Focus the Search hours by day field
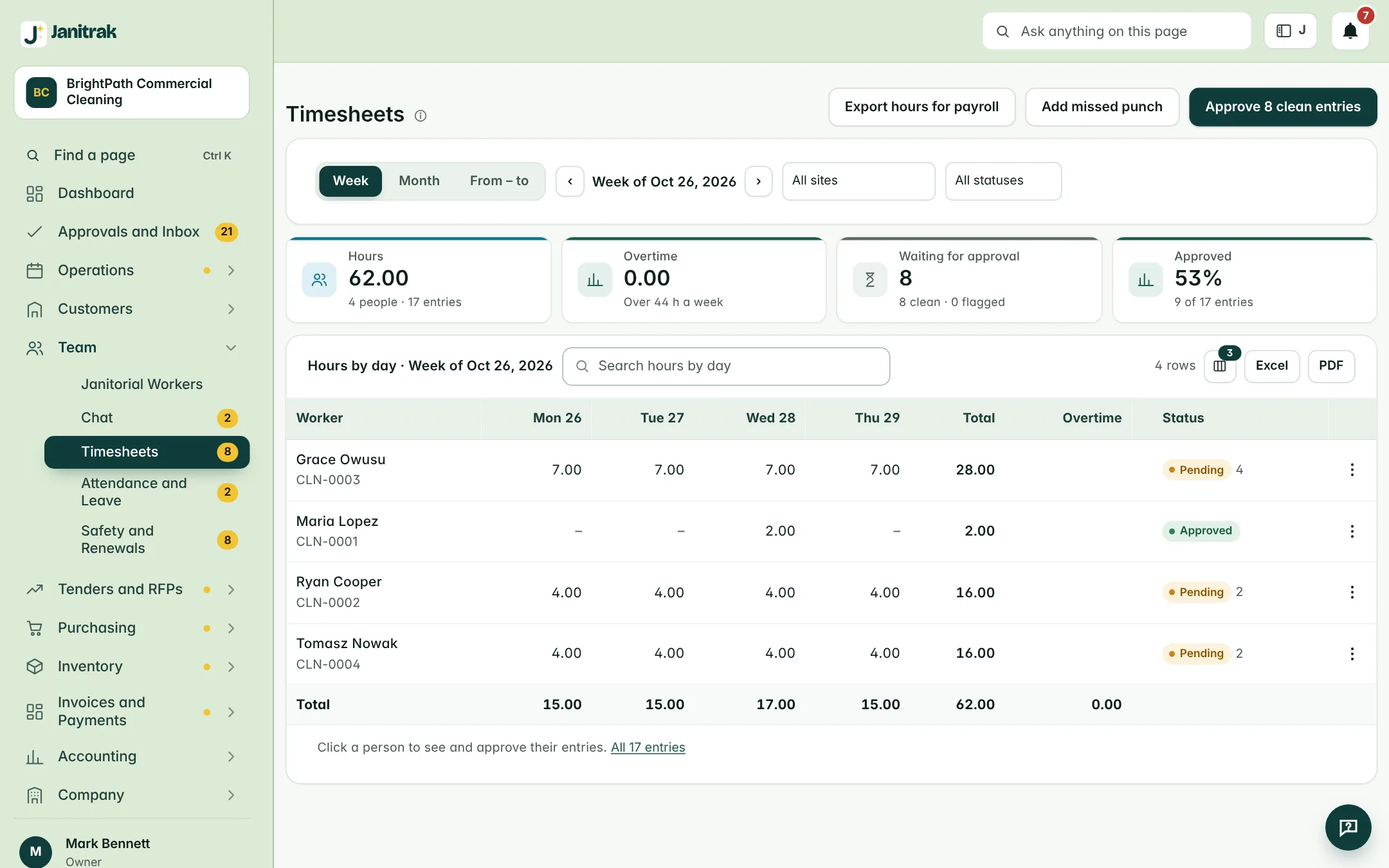 click(x=726, y=366)
